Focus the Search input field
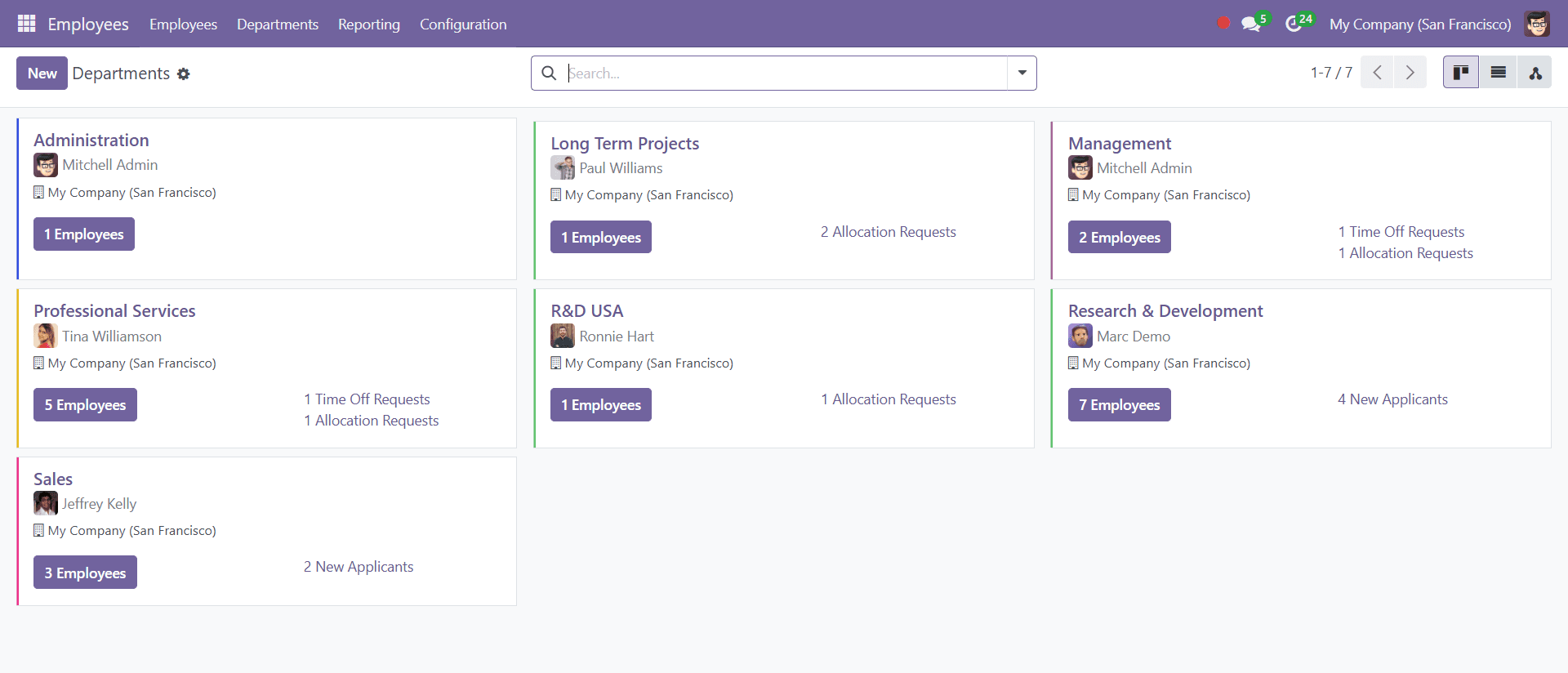Screen dimensions: 1568x673 pyautogui.click(x=784, y=73)
